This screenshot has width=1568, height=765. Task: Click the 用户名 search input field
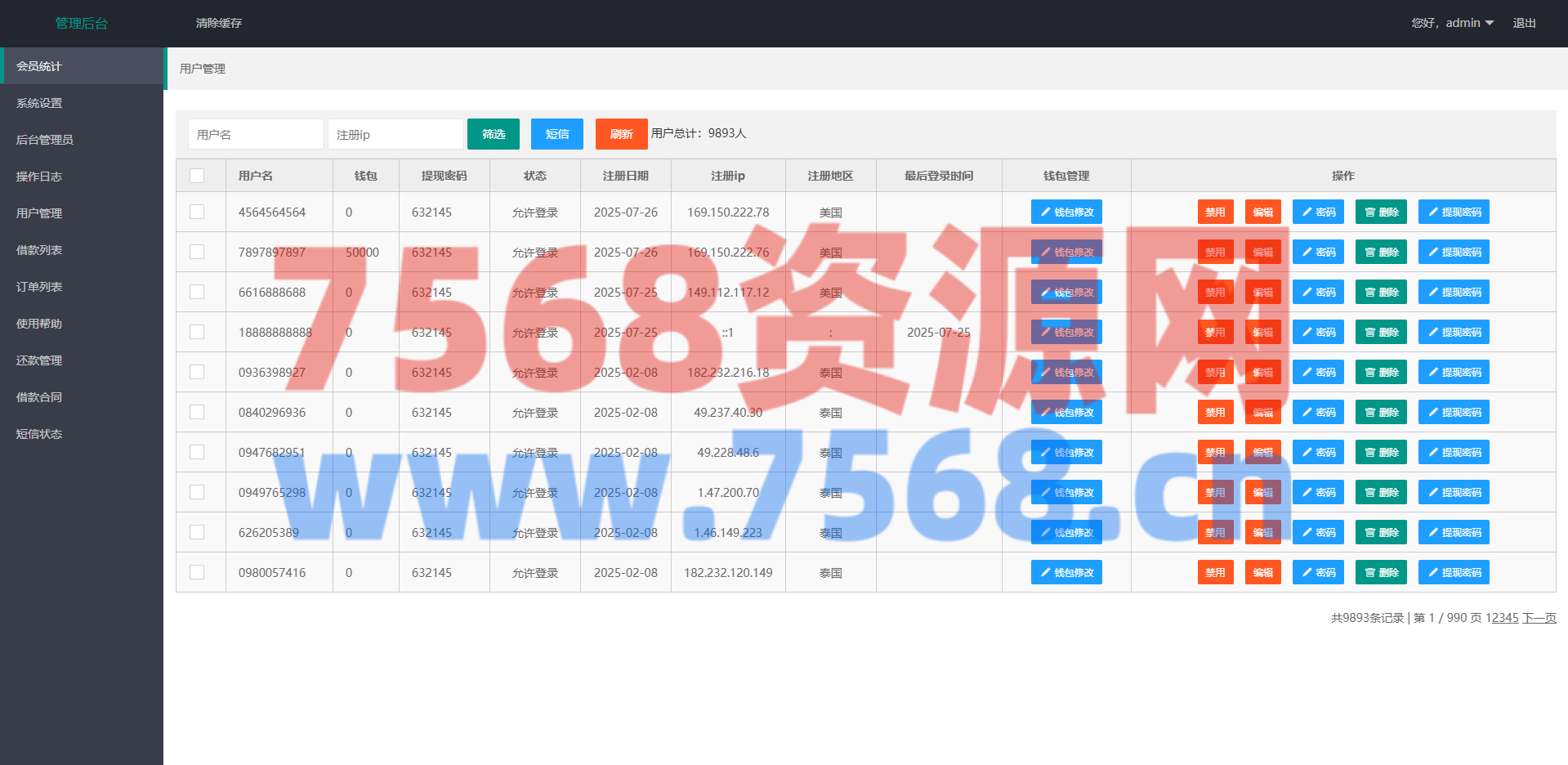[256, 134]
